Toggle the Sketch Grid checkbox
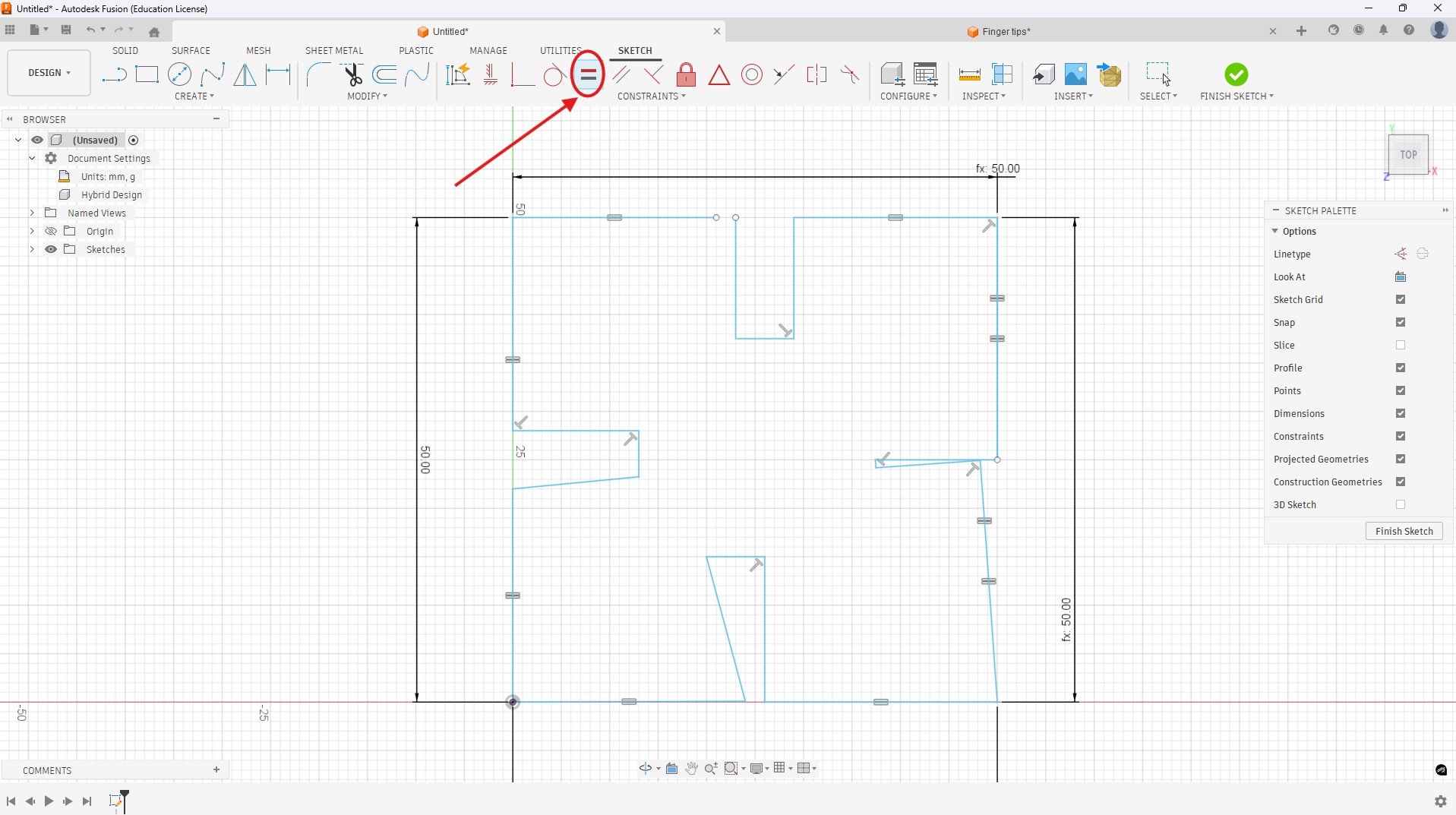Screen dimensions: 1456x815 (x=1401, y=299)
